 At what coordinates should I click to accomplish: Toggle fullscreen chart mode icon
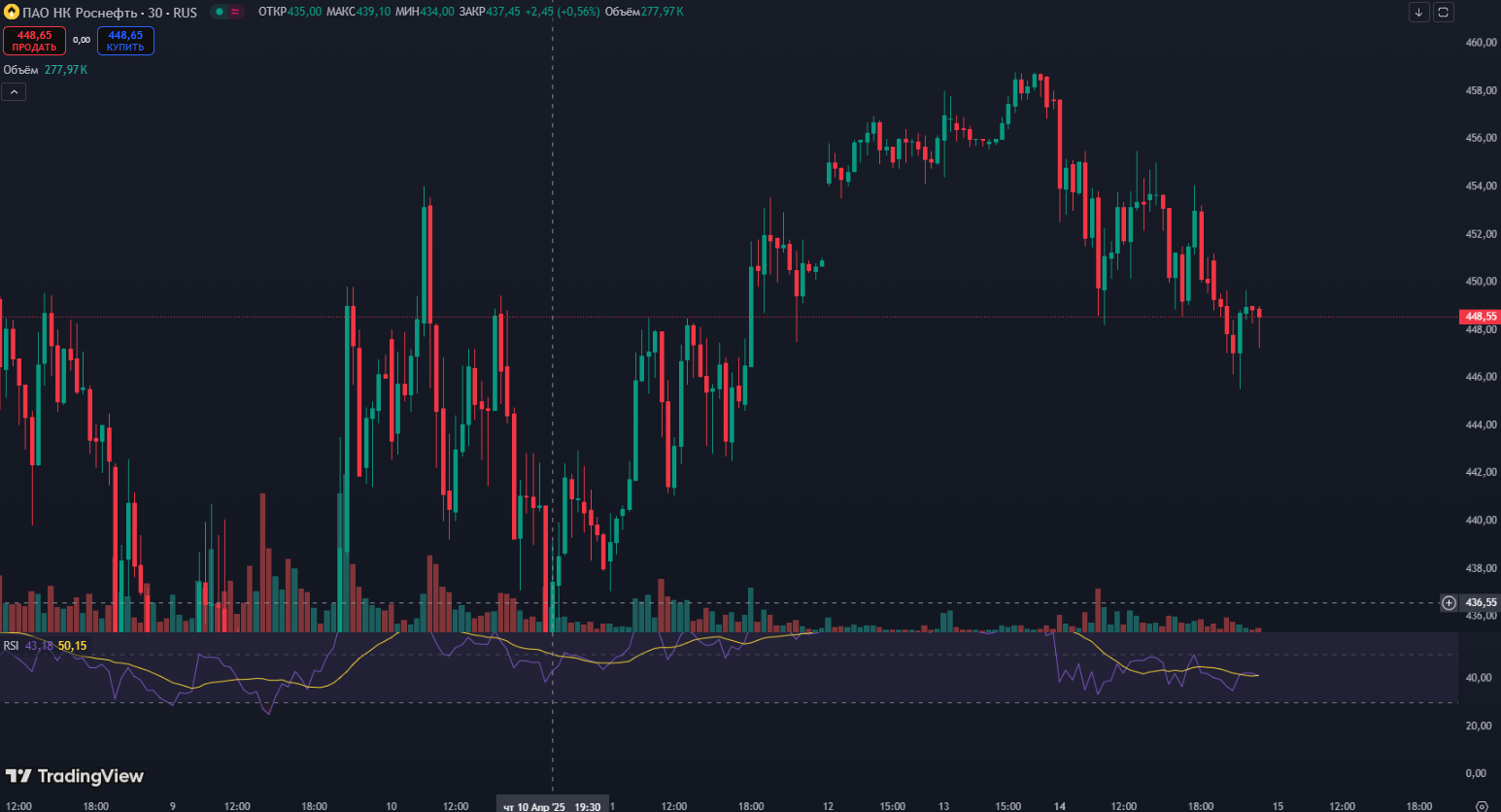point(1444,13)
